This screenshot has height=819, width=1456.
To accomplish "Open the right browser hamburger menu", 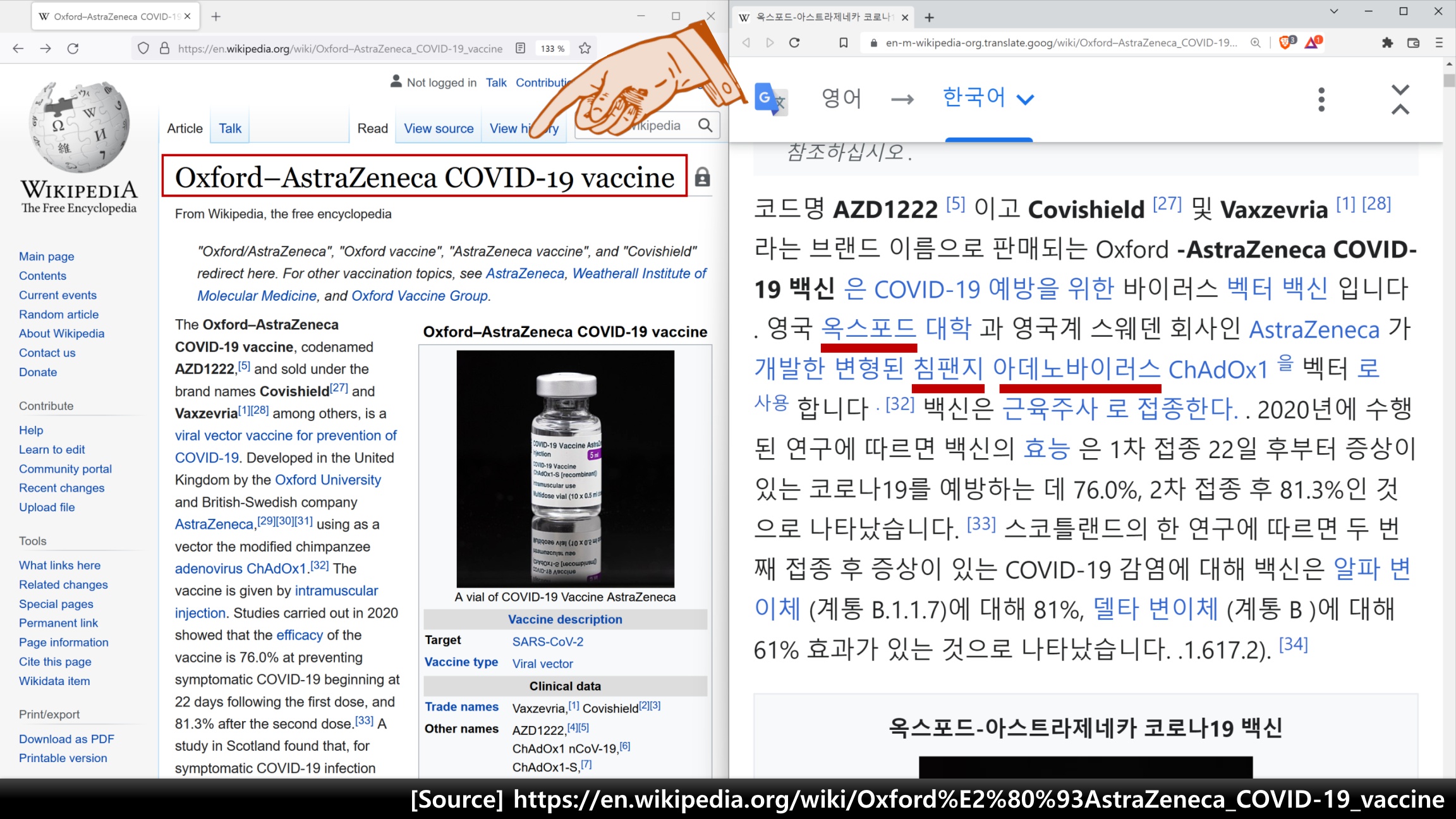I will coord(1439,42).
